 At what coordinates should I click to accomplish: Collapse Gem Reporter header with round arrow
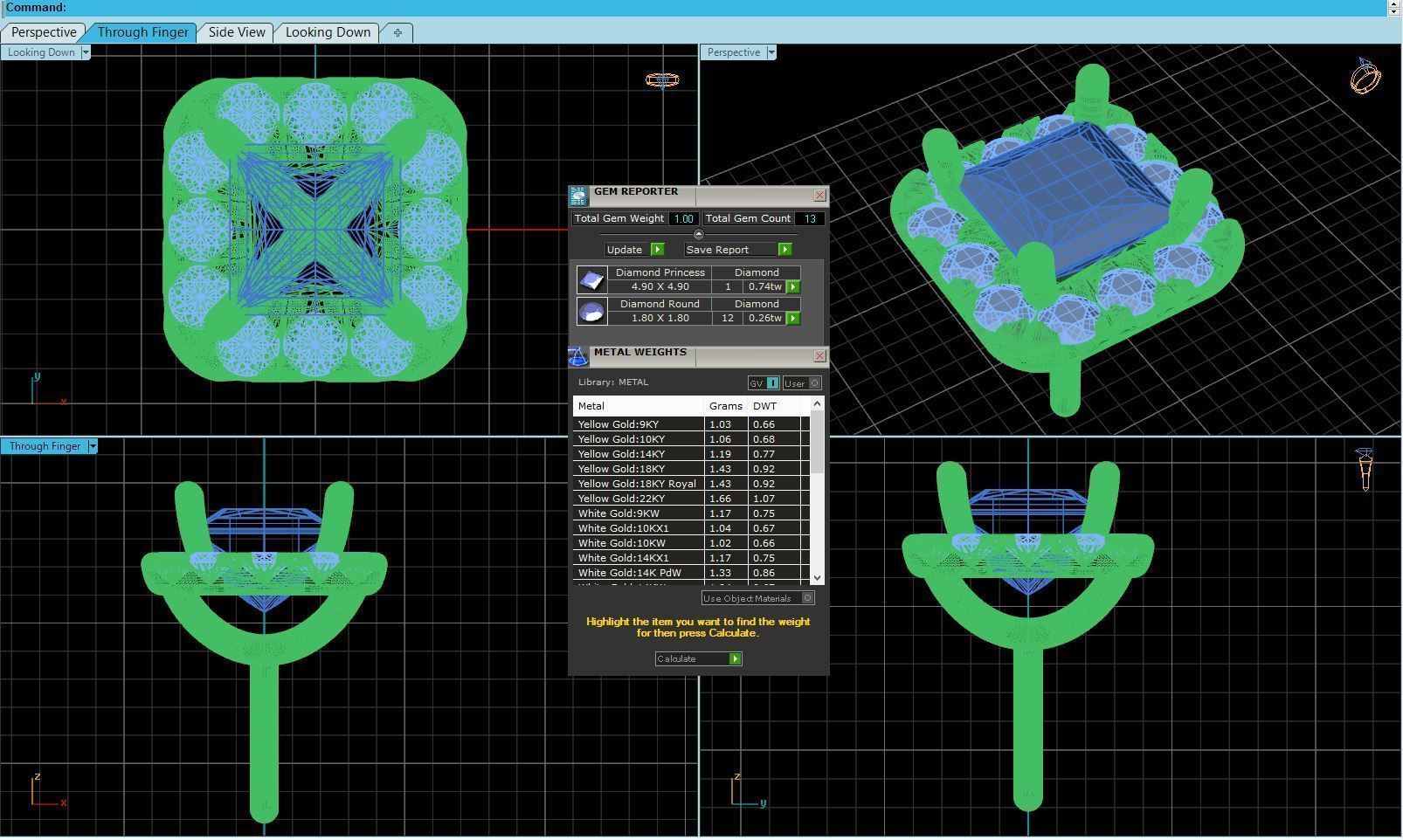698,234
